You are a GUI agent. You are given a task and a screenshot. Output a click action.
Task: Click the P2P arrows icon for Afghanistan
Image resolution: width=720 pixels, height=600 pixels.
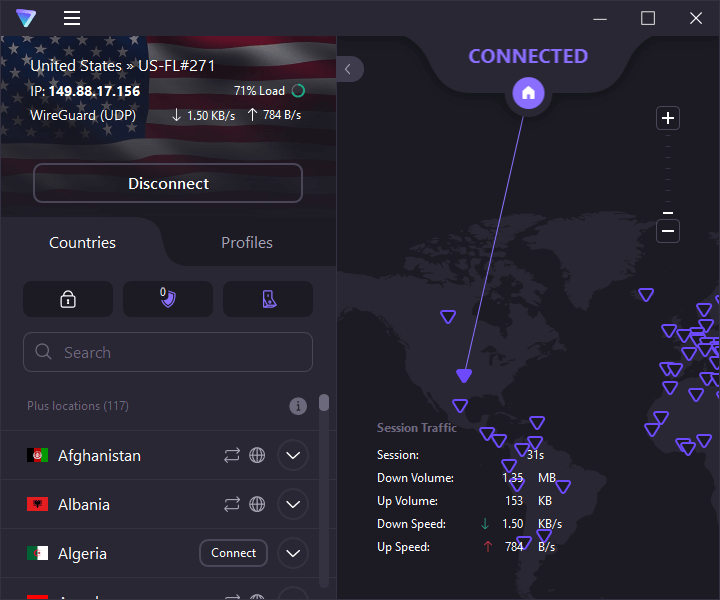(x=232, y=455)
